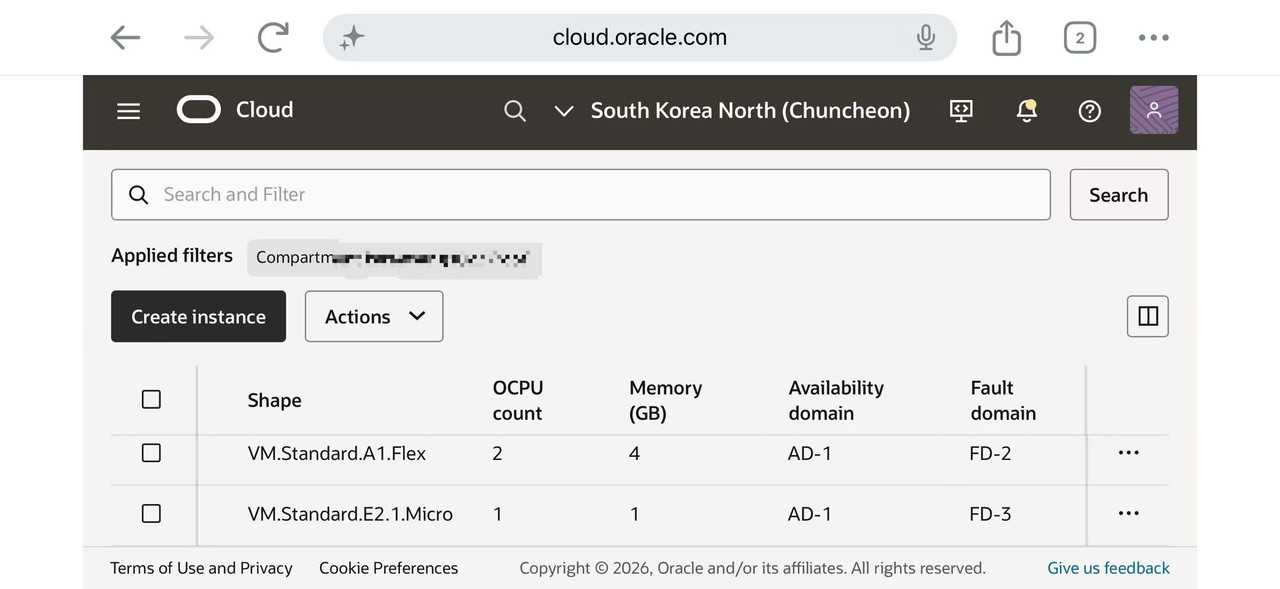Click the FD-3 fault domain cell
1280x589 pixels.
pos(990,514)
